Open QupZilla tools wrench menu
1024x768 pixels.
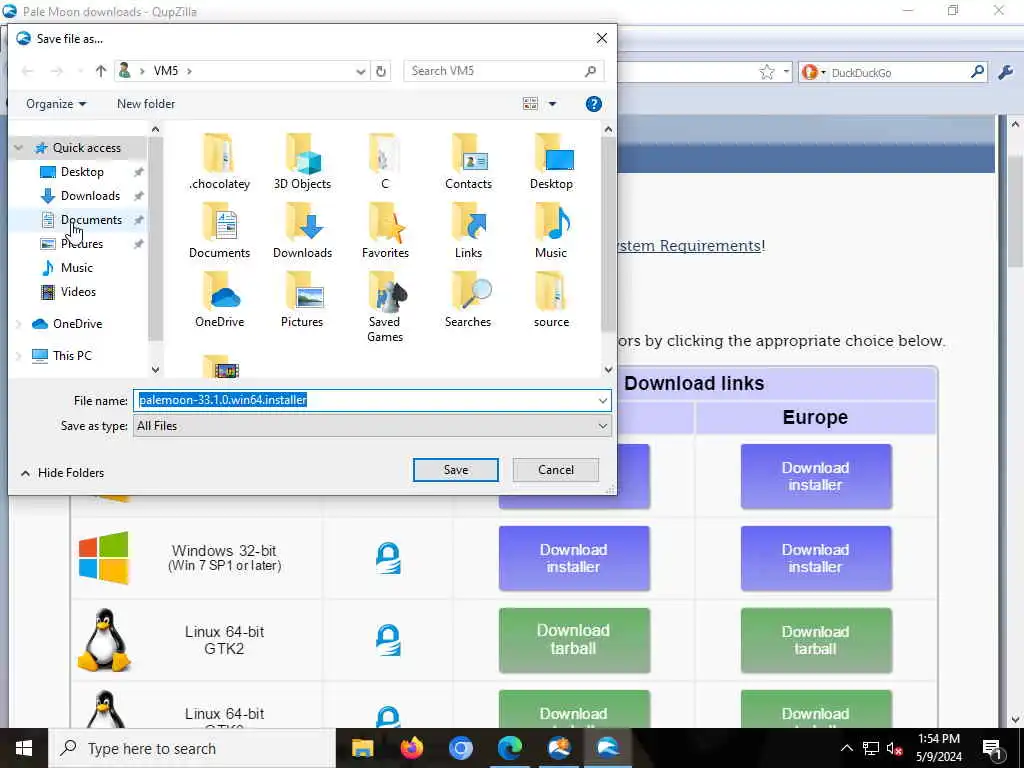click(x=1006, y=72)
